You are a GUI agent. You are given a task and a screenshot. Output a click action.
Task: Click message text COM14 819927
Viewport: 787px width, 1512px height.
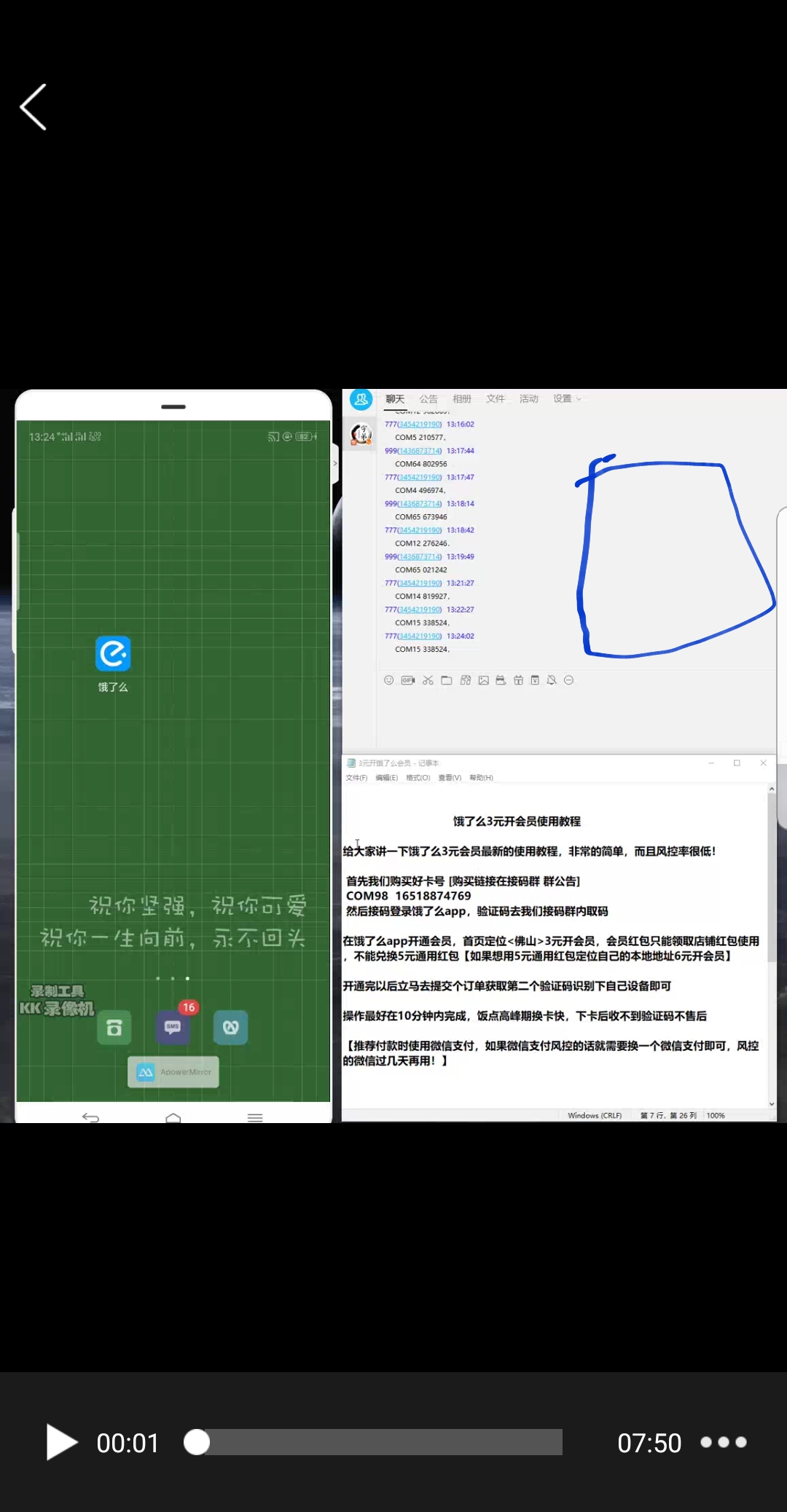pyautogui.click(x=422, y=596)
